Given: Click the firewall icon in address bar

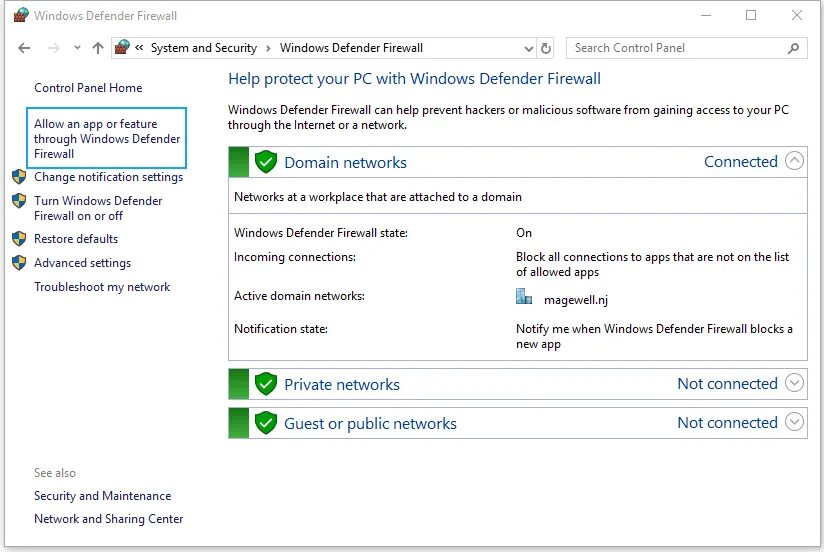Looking at the screenshot, I should (x=122, y=47).
